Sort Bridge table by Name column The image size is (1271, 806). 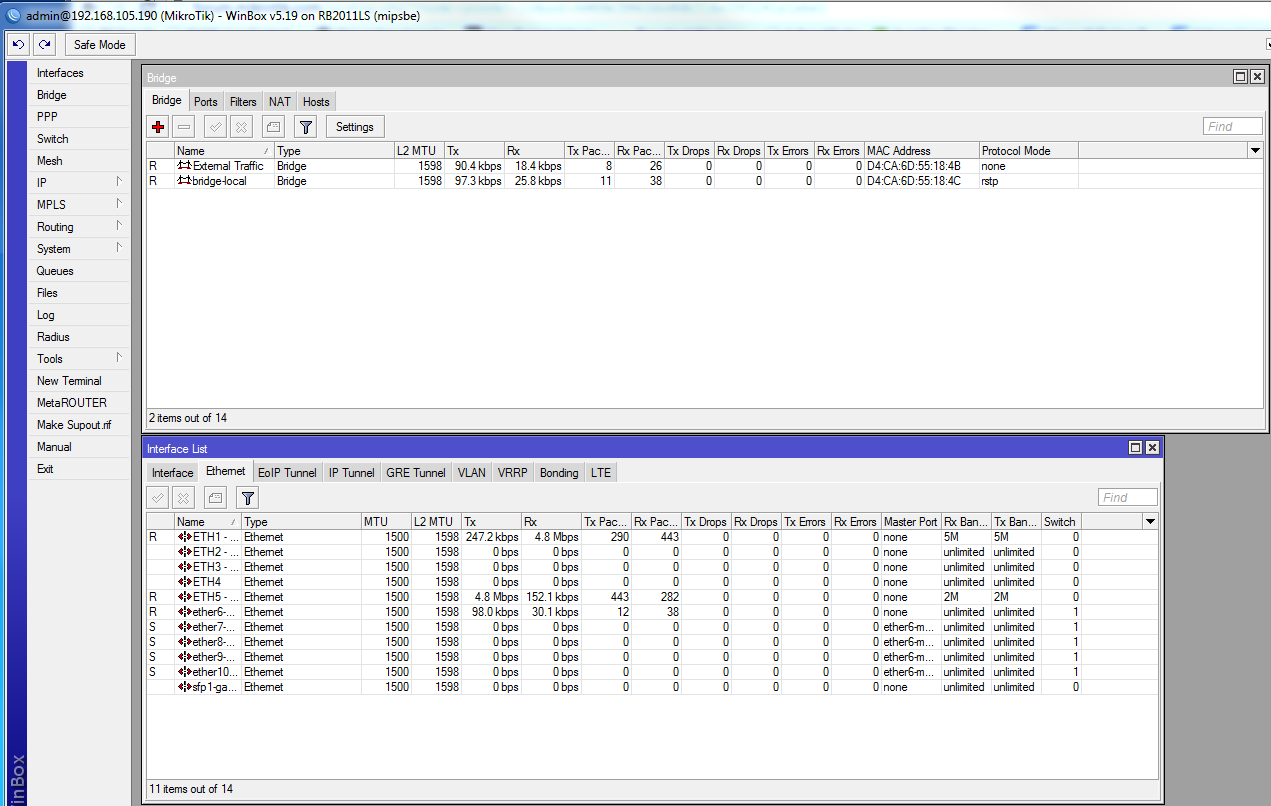coord(224,151)
